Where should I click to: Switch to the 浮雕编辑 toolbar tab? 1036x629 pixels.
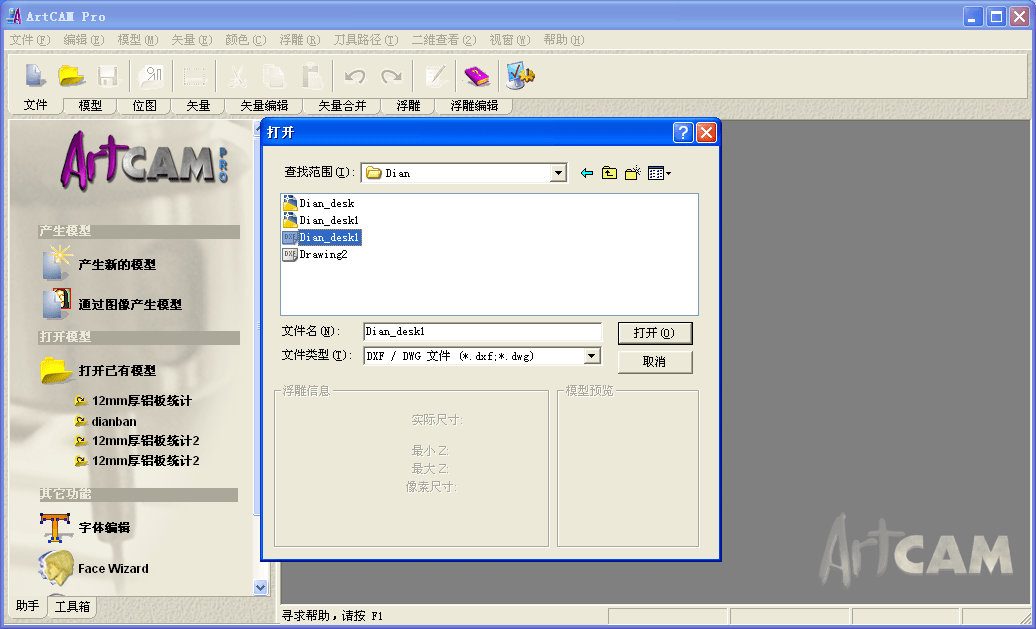point(474,106)
